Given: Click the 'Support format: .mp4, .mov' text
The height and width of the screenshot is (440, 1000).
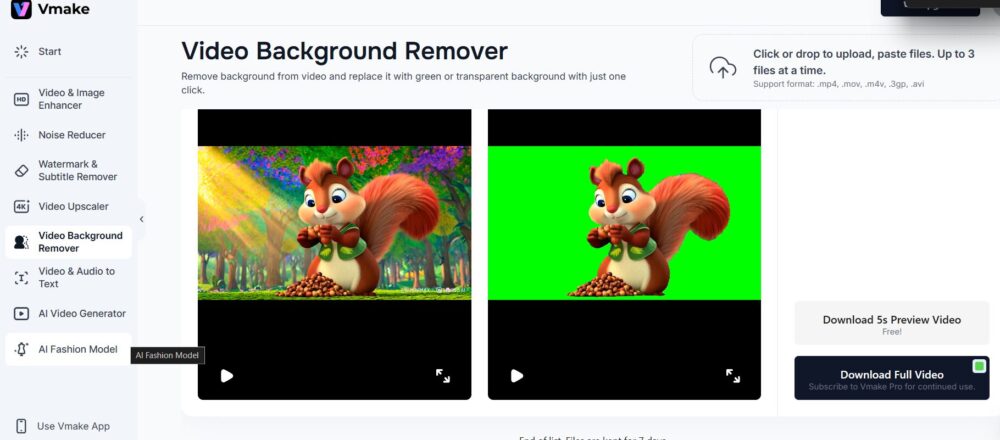Looking at the screenshot, I should (839, 84).
